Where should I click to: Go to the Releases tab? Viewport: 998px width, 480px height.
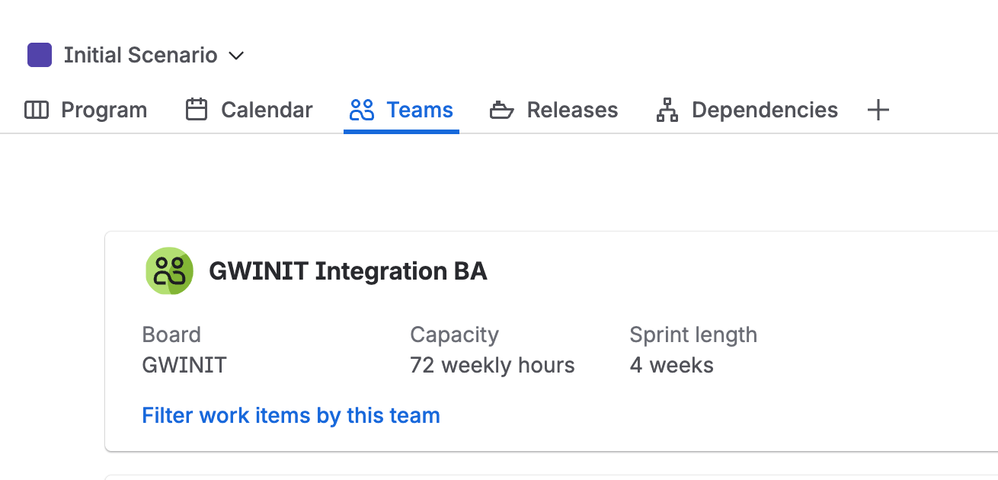pyautogui.click(x=572, y=110)
